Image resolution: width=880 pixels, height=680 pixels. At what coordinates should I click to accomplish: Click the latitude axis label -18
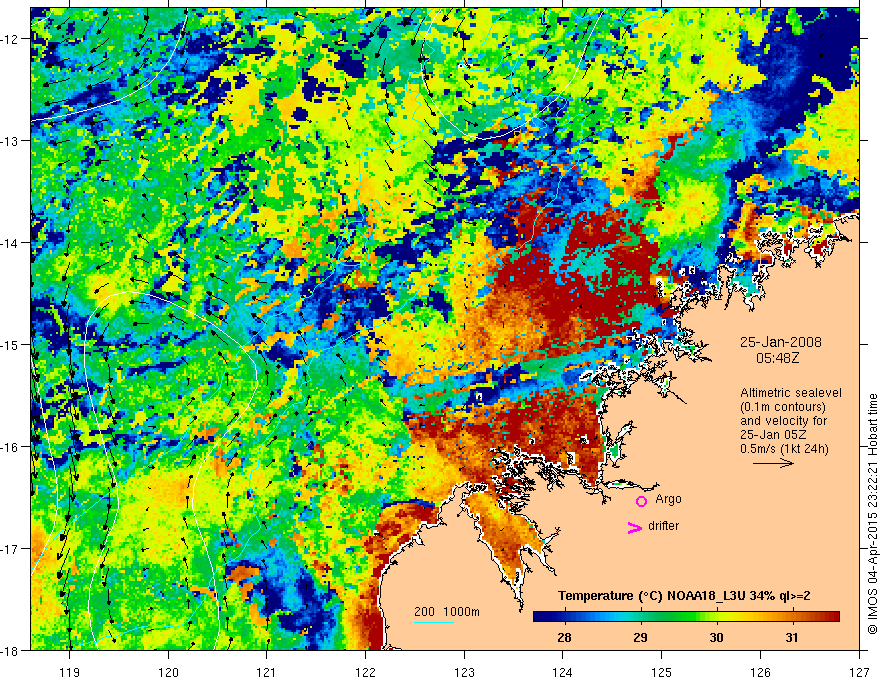(x=11, y=650)
